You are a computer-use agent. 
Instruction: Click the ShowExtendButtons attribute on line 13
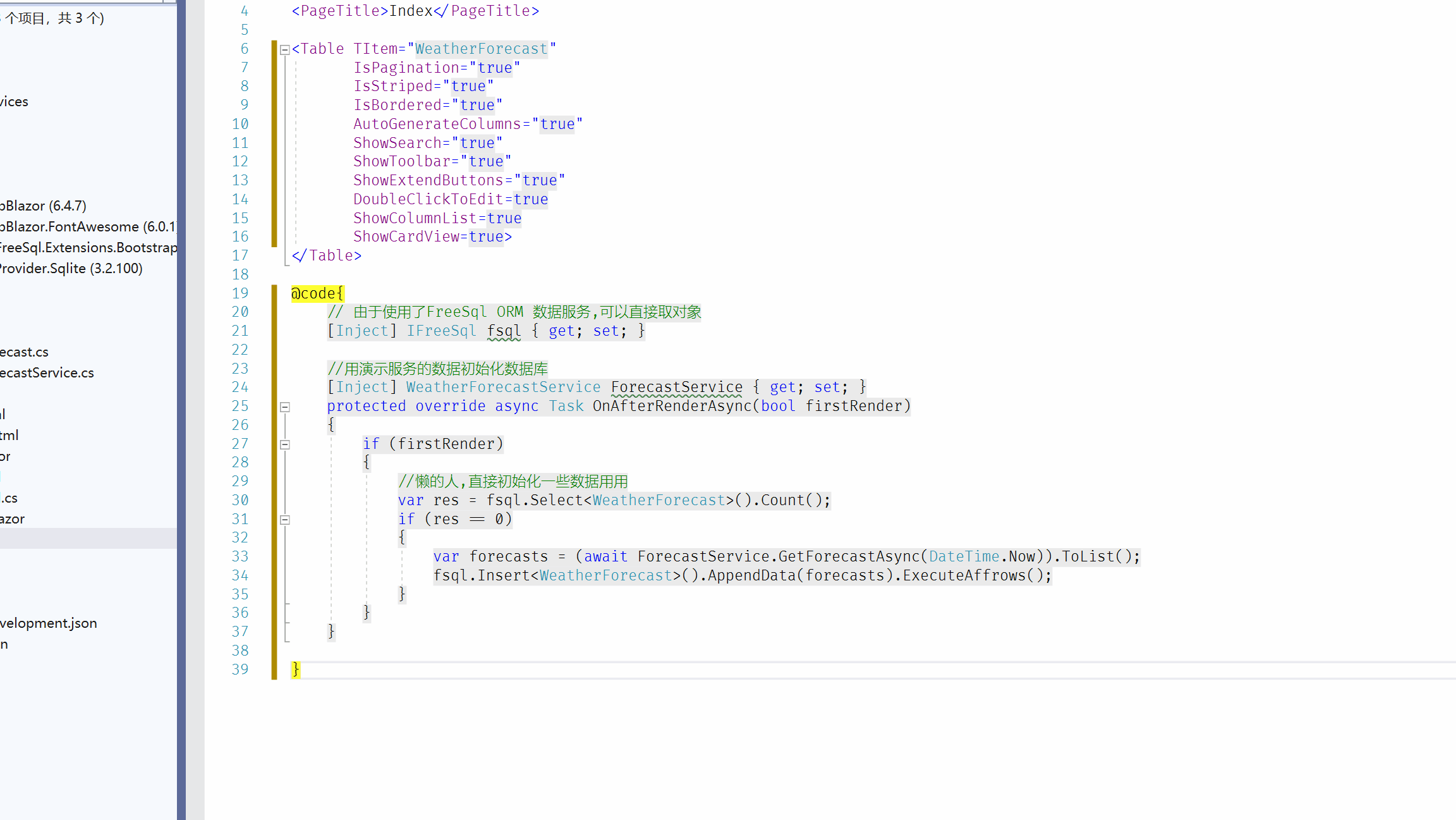(x=428, y=180)
